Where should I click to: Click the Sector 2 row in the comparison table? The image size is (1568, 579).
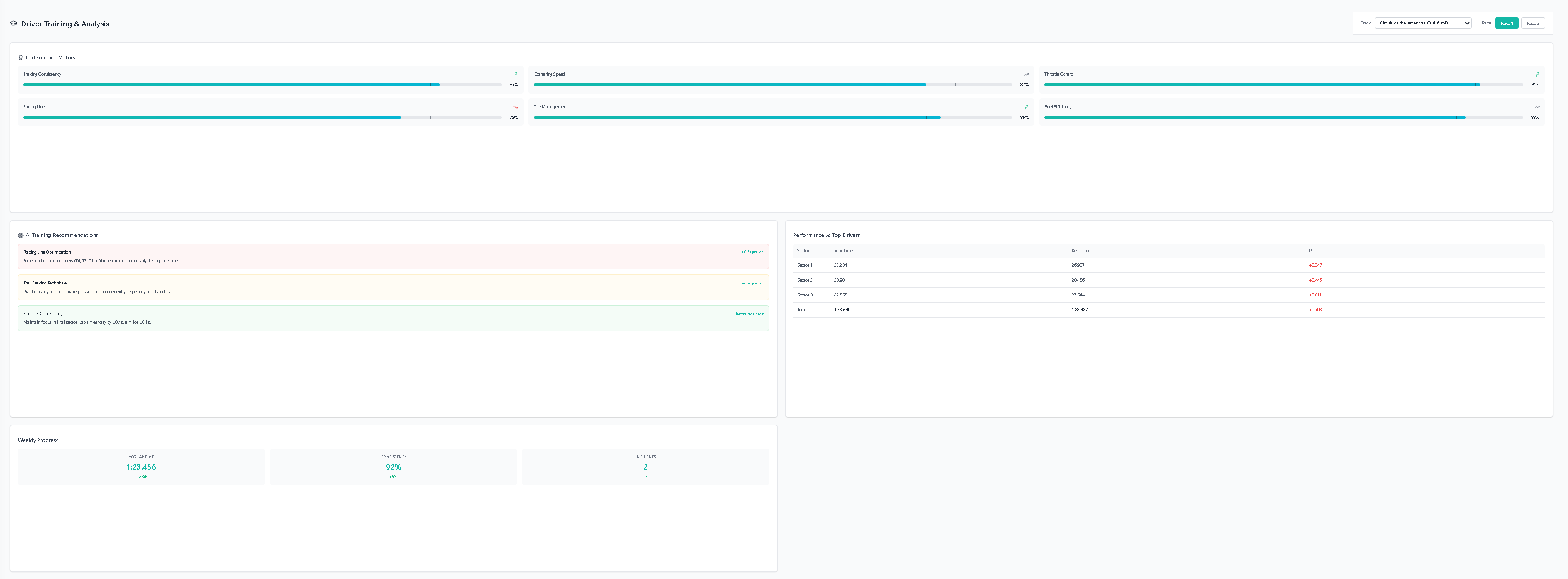coord(1169,280)
